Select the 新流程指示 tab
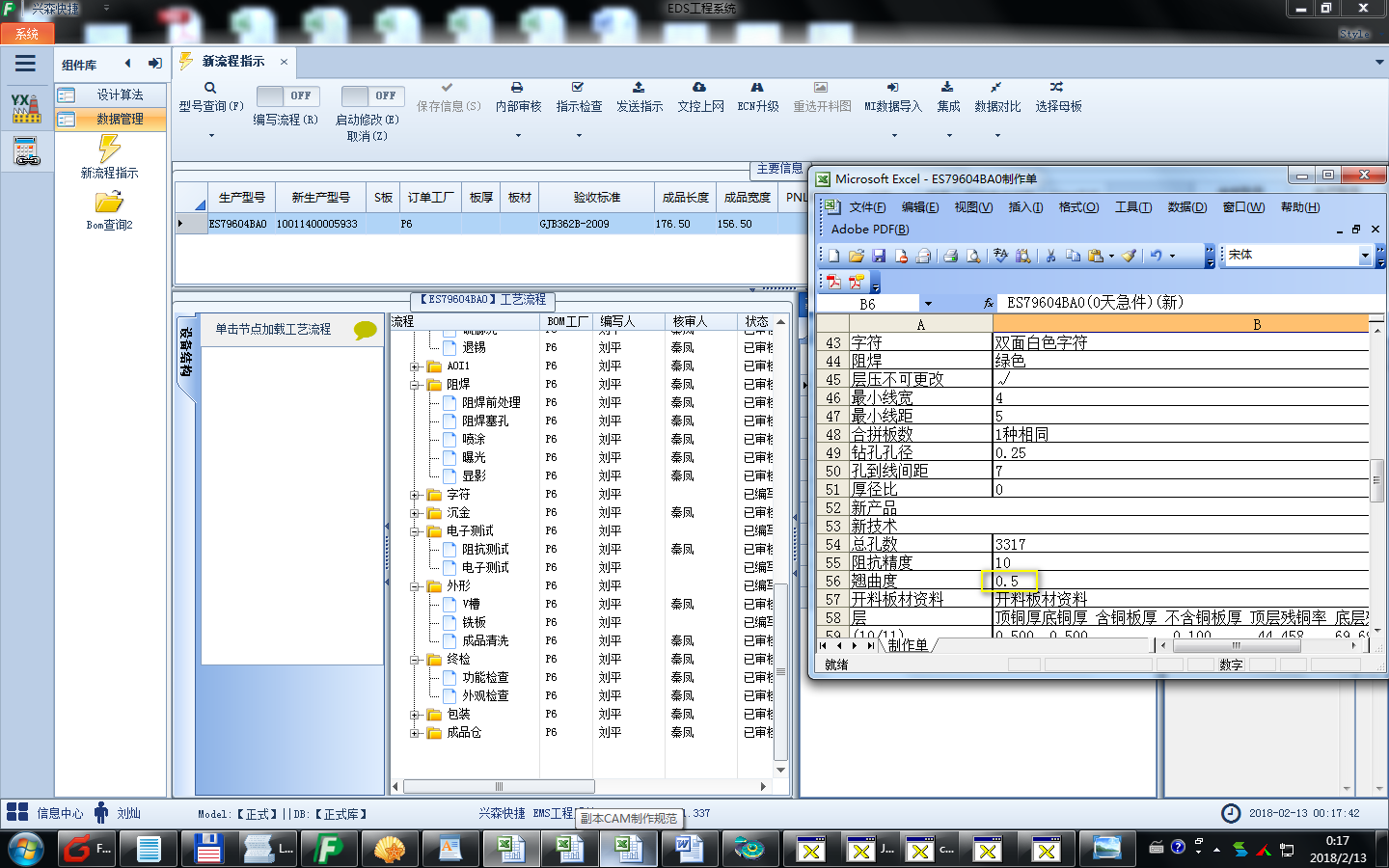The width and height of the screenshot is (1389, 868). pos(232,61)
